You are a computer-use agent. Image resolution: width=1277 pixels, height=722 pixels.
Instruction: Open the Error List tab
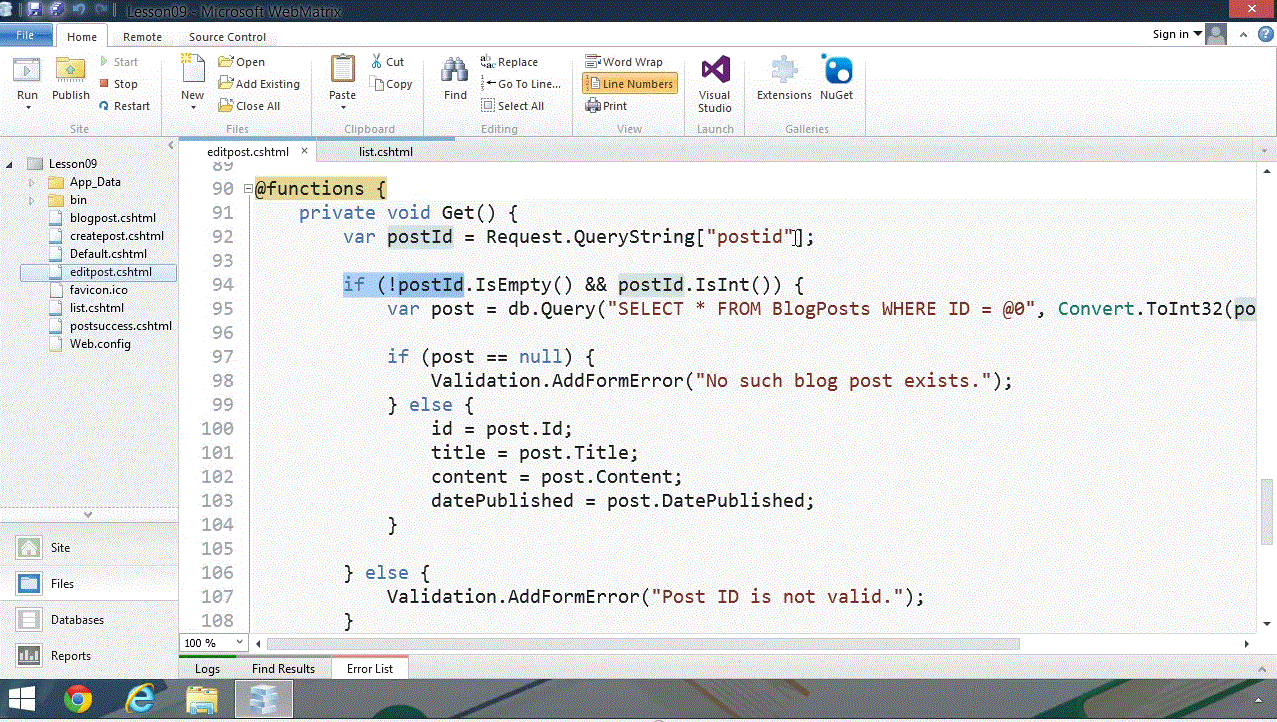(x=370, y=669)
